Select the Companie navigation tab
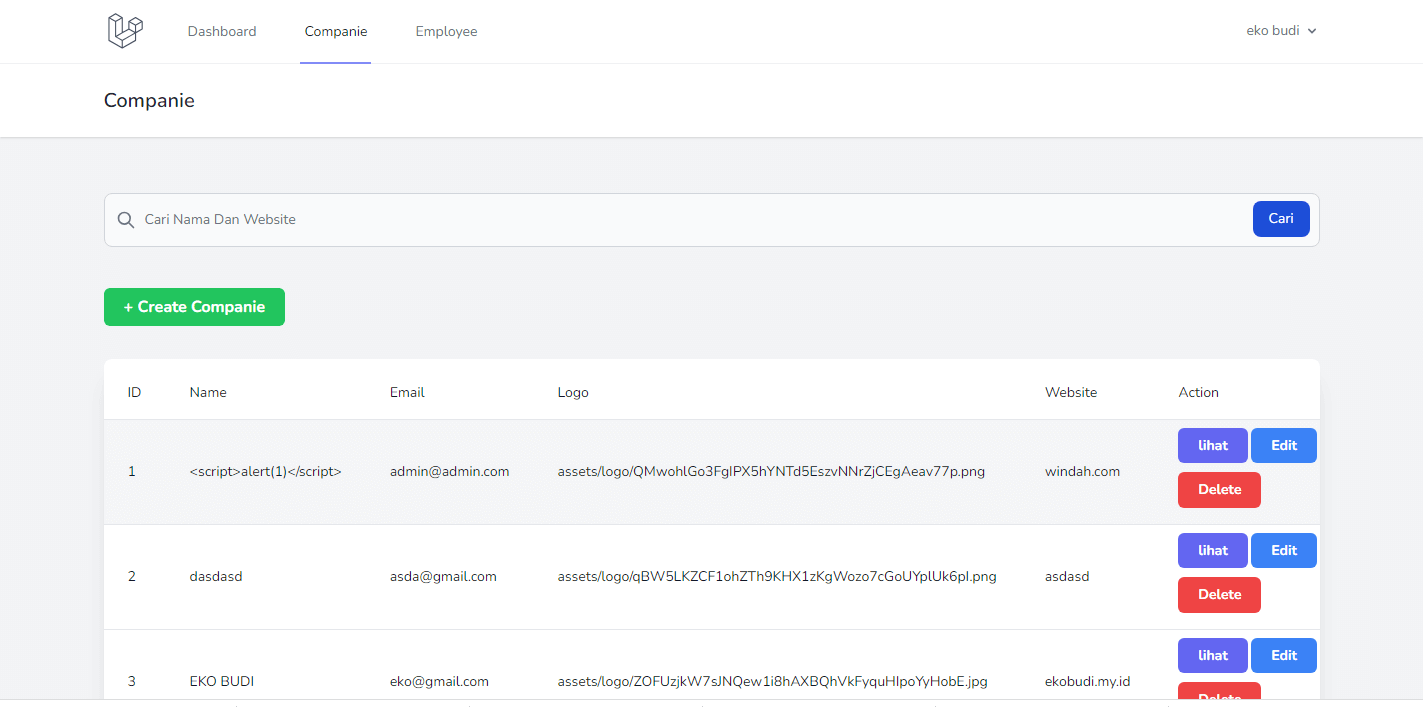 pos(336,31)
